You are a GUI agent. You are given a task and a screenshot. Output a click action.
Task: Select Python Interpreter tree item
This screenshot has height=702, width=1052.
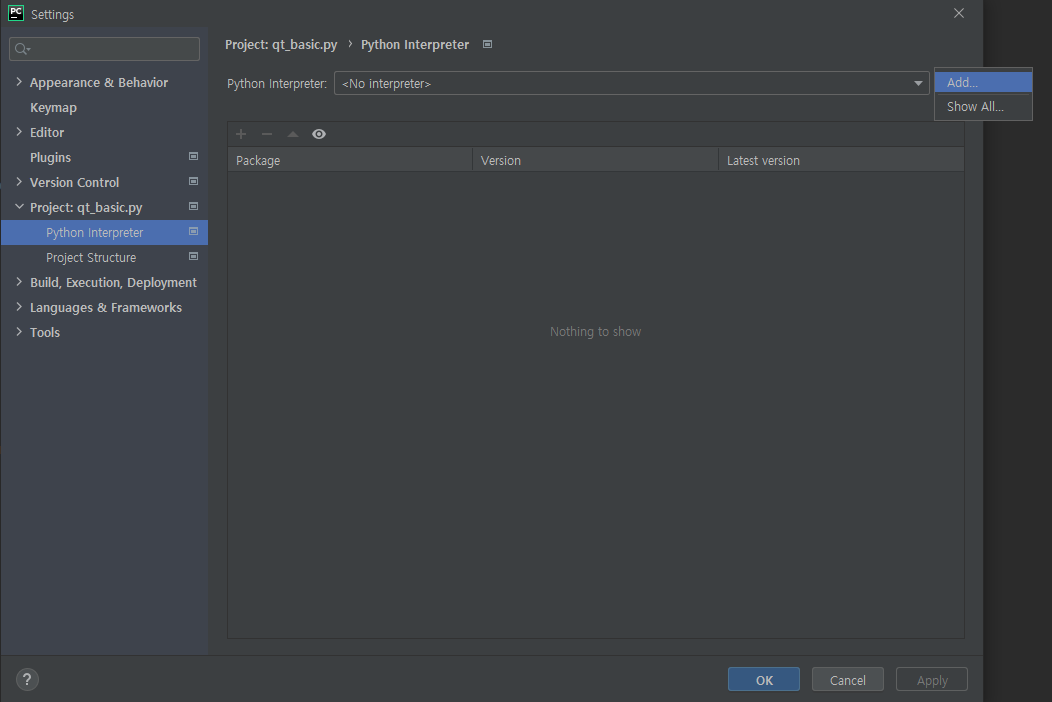click(104, 232)
